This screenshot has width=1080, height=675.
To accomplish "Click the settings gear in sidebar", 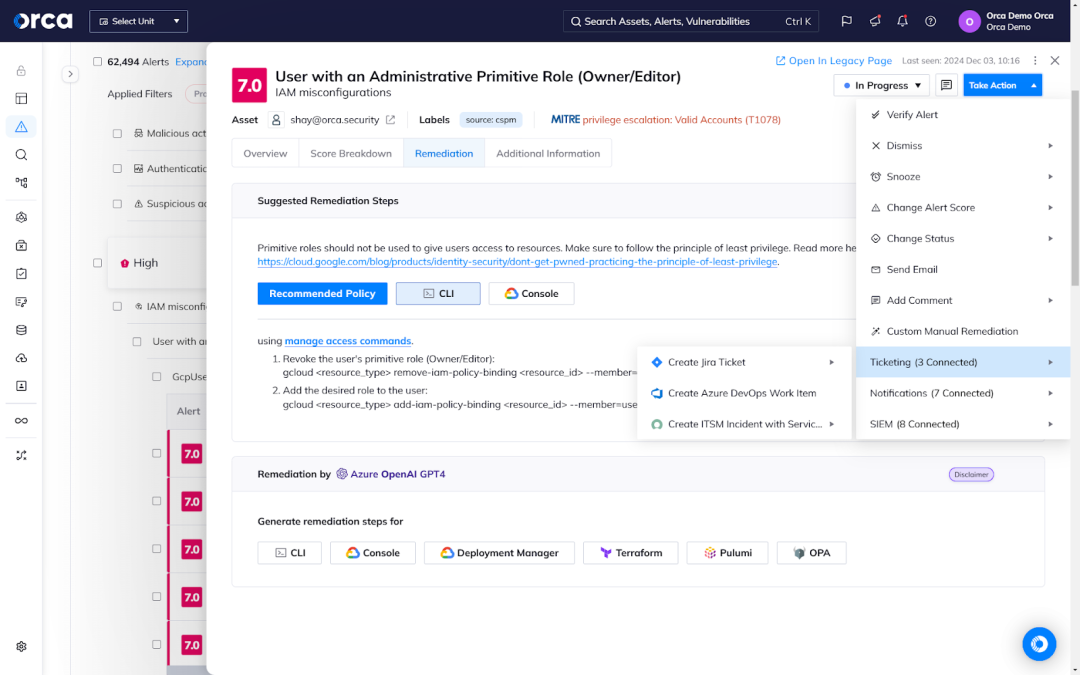I will click(21, 647).
